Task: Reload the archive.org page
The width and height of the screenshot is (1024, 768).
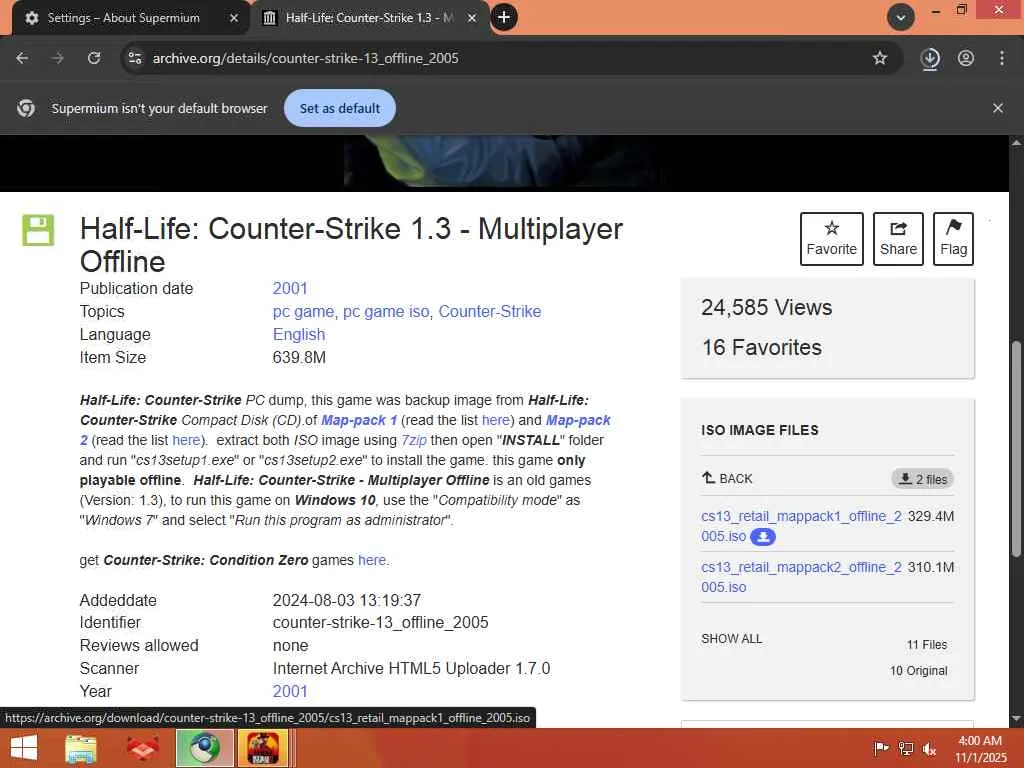Action: 94,58
